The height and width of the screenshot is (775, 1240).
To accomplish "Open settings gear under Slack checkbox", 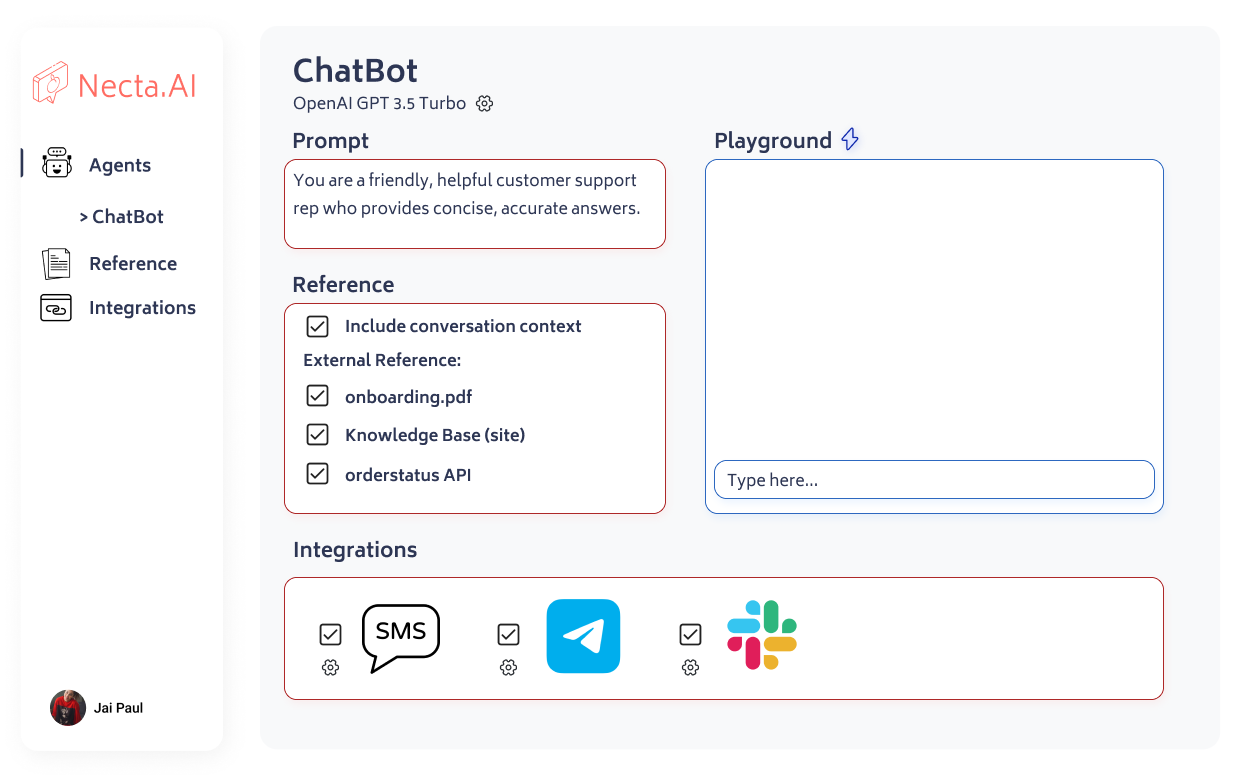I will coord(690,668).
